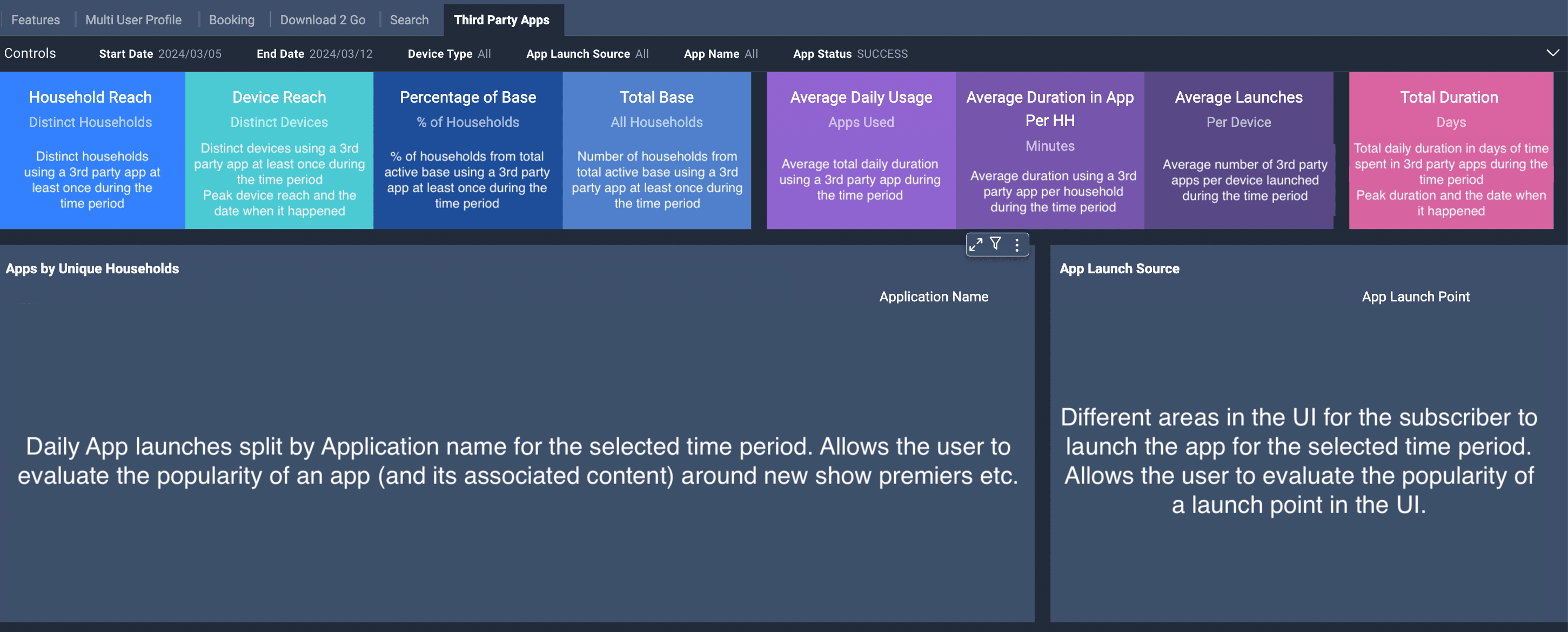The image size is (1568, 632).
Task: Maximize the Apps by Unique Households visual
Action: point(976,245)
